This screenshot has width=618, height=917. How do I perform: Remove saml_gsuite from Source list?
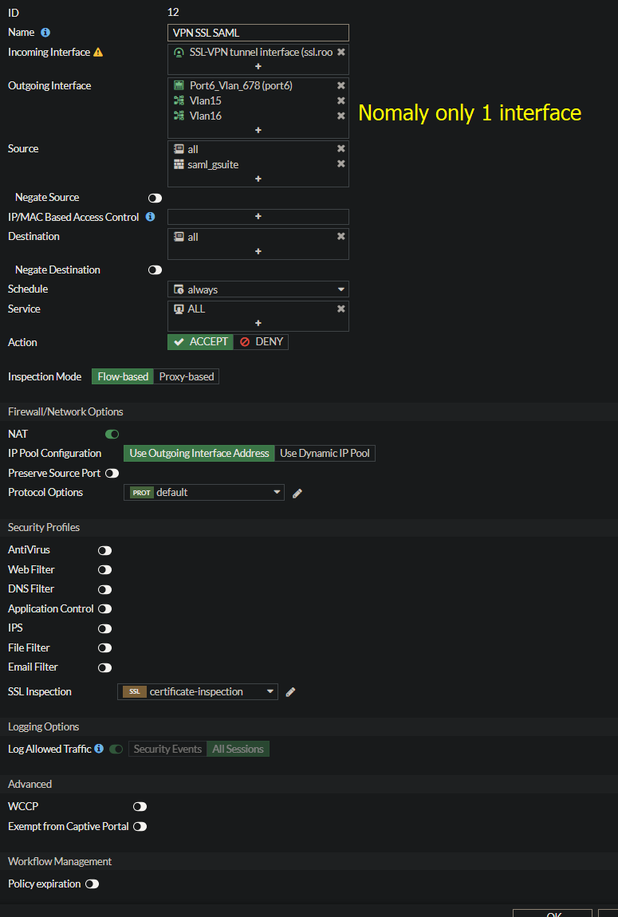(x=341, y=164)
